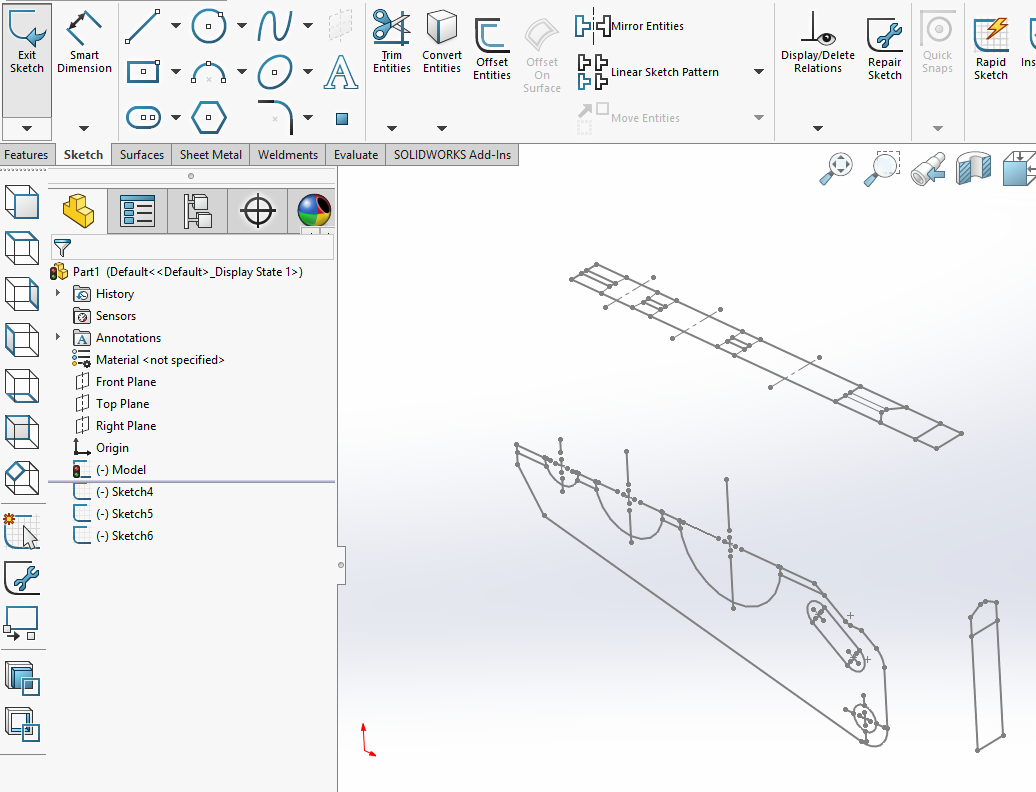
Task: Switch to the SOLIDWORKS Add-Ins tab
Action: pos(452,155)
